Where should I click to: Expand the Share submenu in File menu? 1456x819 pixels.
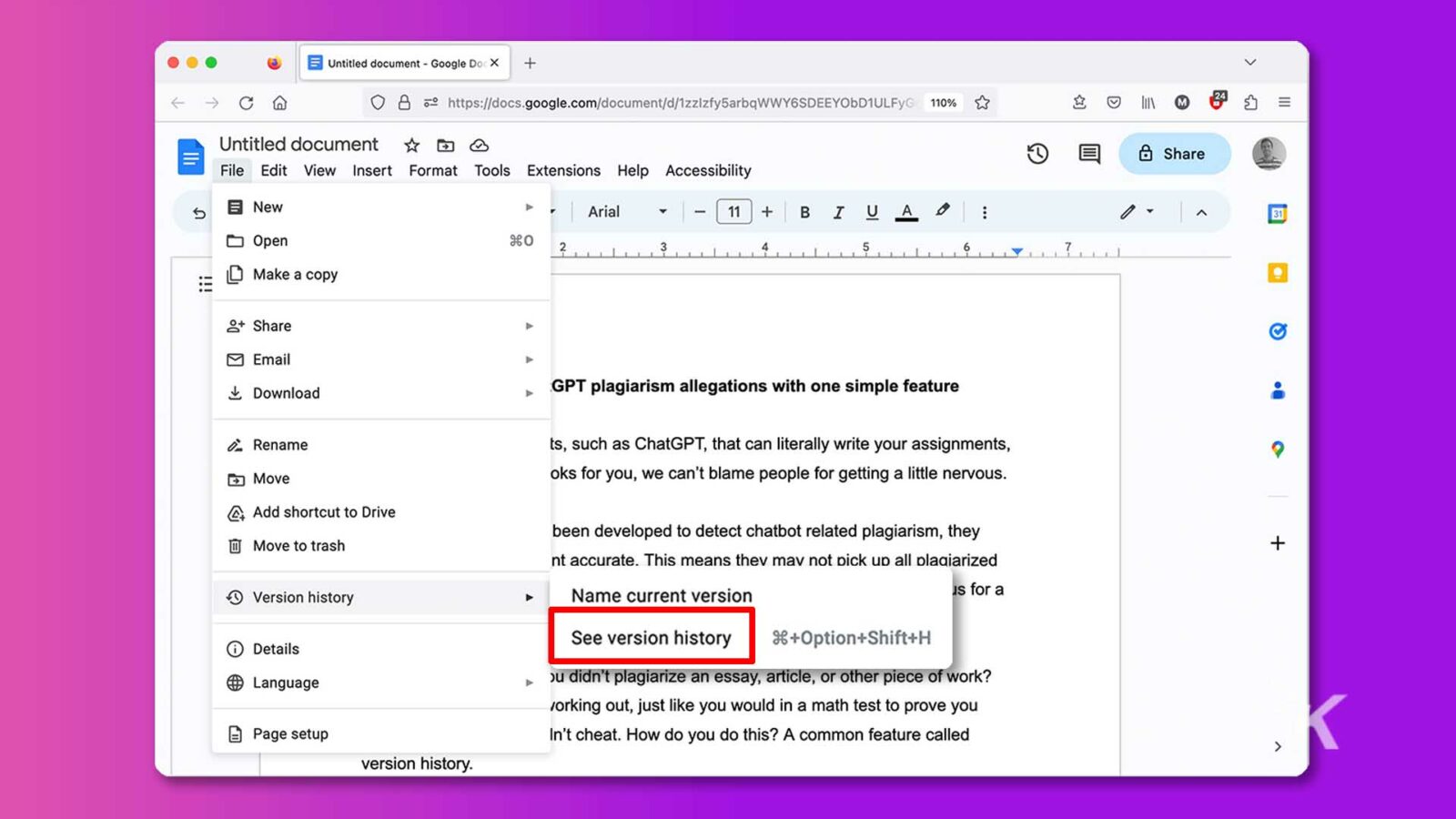381,326
